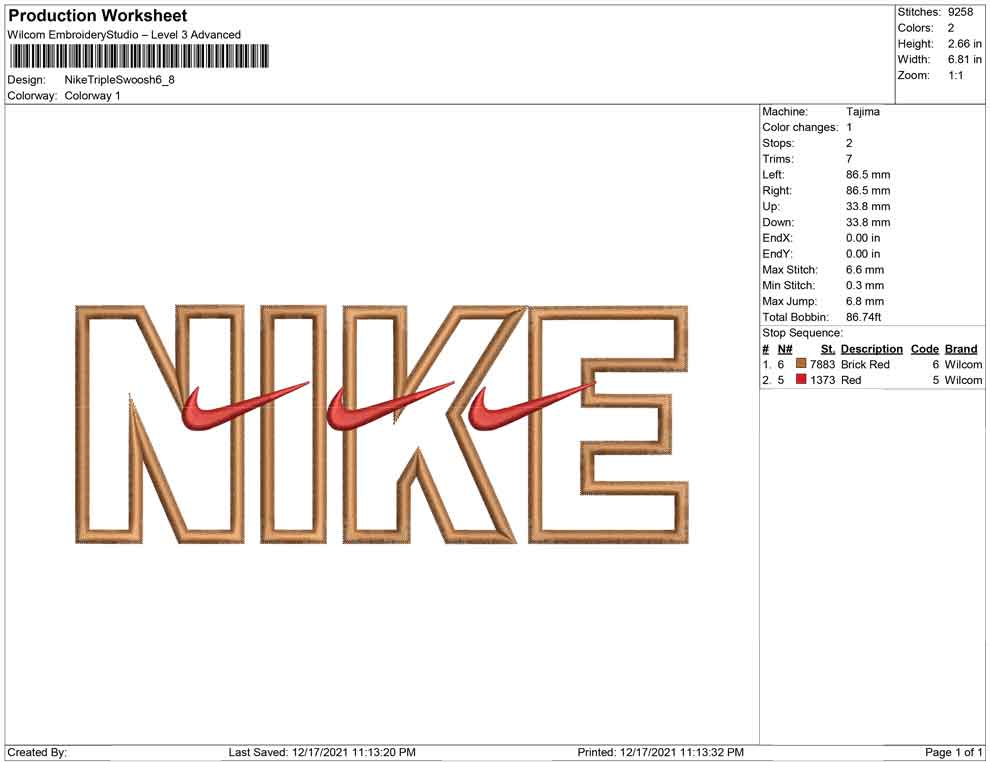990x762 pixels.
Task: Click the Brick Red color swatch
Action: point(800,365)
